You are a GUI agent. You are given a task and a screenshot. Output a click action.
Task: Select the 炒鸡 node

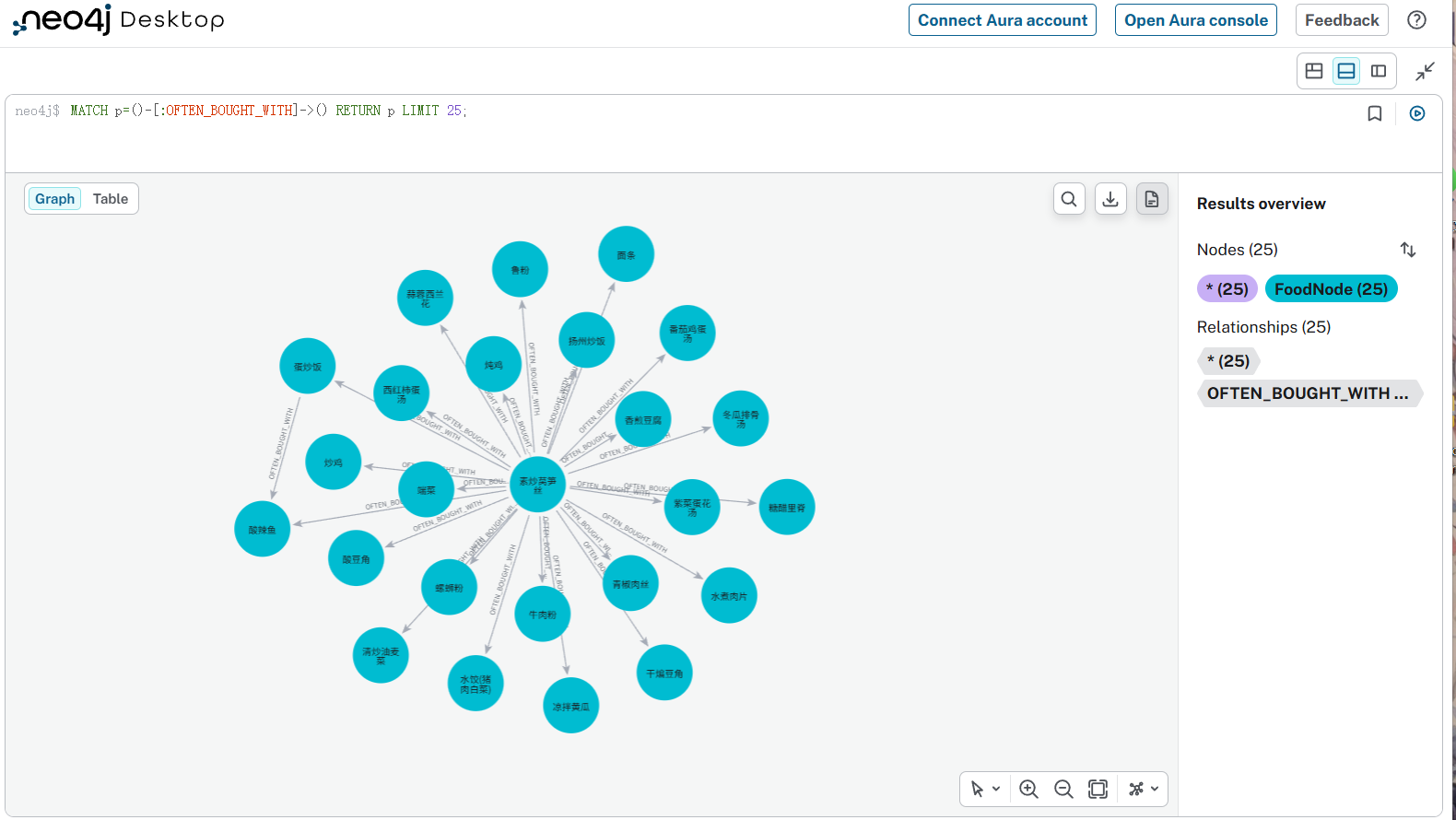click(x=333, y=462)
